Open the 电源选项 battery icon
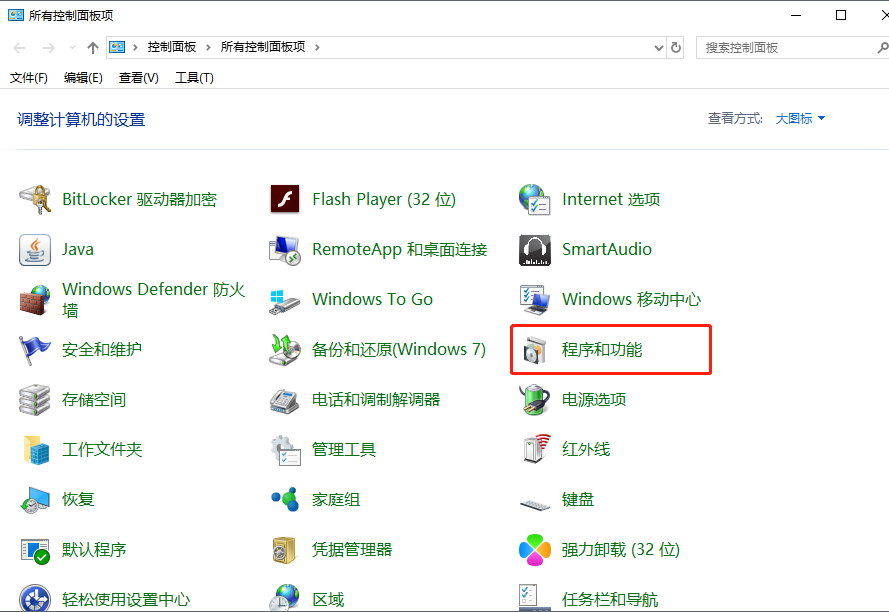Viewport: 889px width, 612px height. coord(535,399)
